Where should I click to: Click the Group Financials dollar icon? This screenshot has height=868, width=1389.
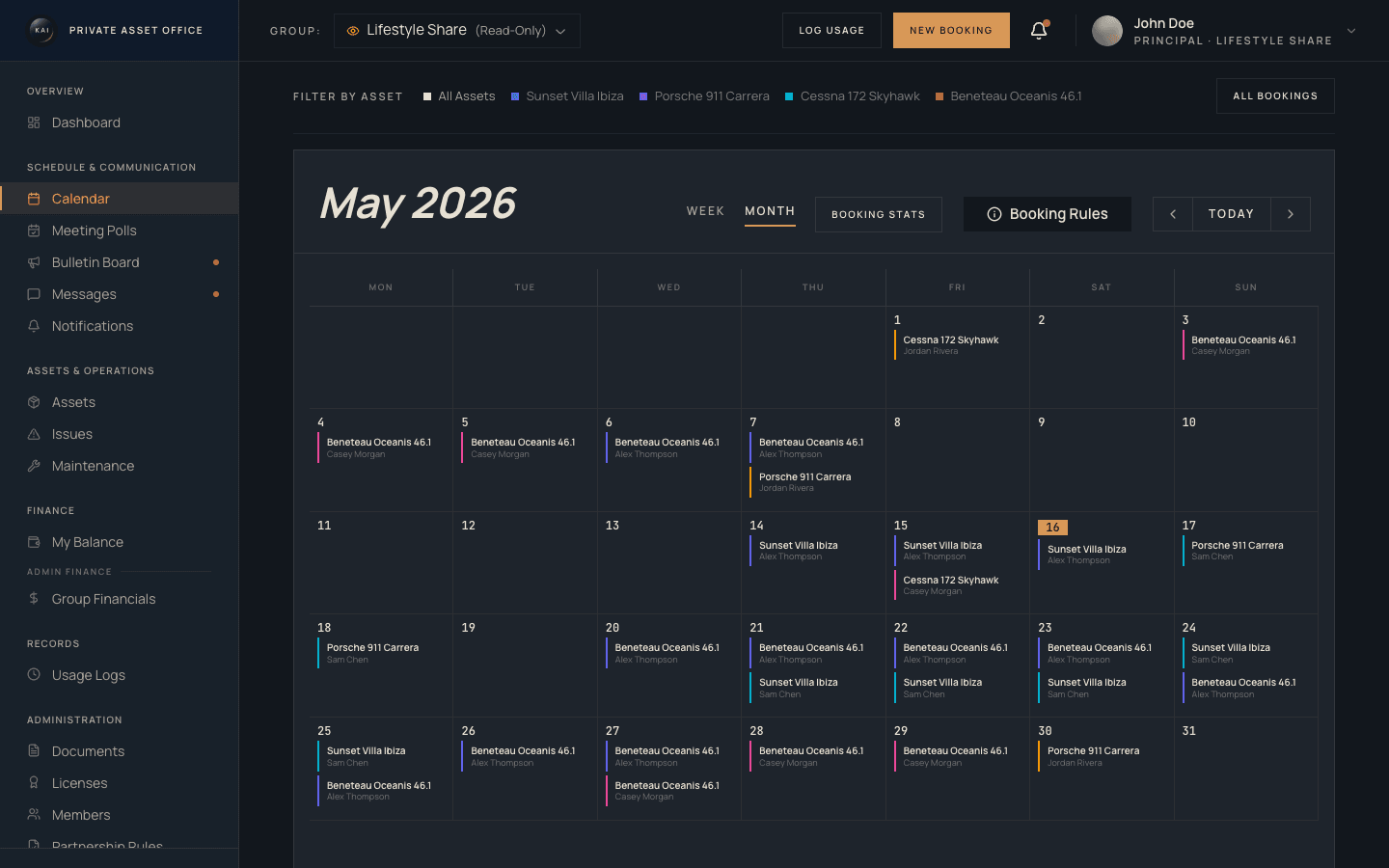pyautogui.click(x=34, y=599)
